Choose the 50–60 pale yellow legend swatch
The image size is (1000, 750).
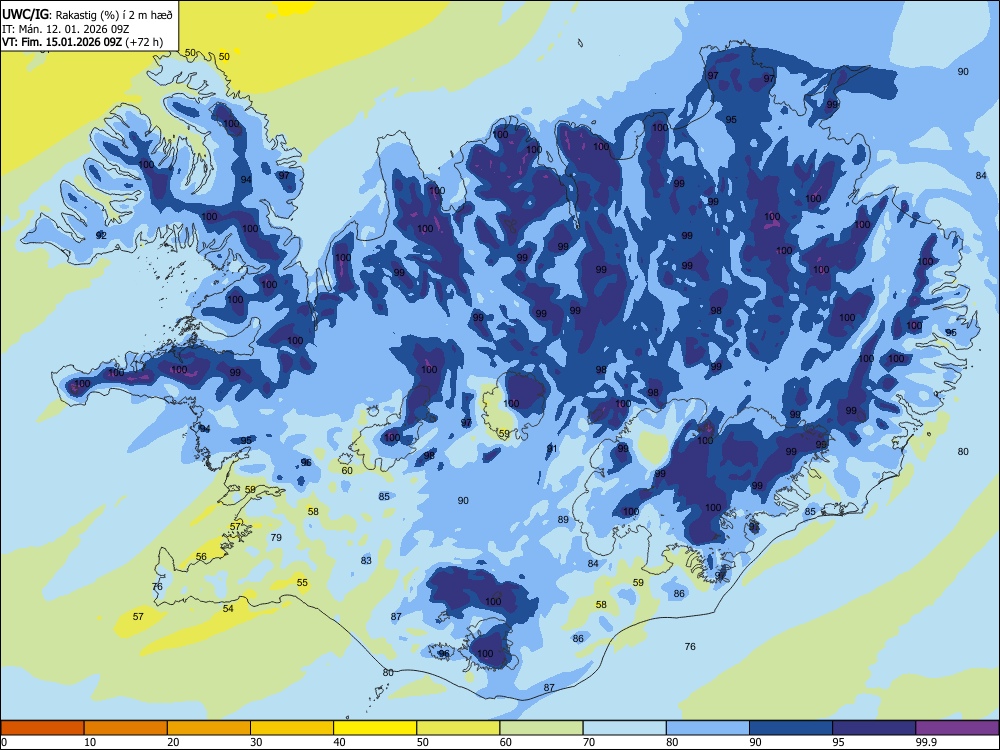458,728
